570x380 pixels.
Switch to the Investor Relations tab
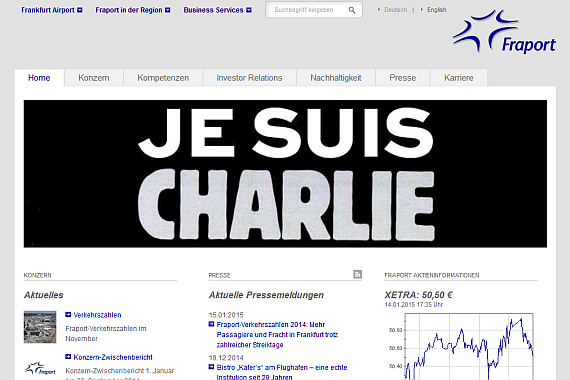click(249, 78)
